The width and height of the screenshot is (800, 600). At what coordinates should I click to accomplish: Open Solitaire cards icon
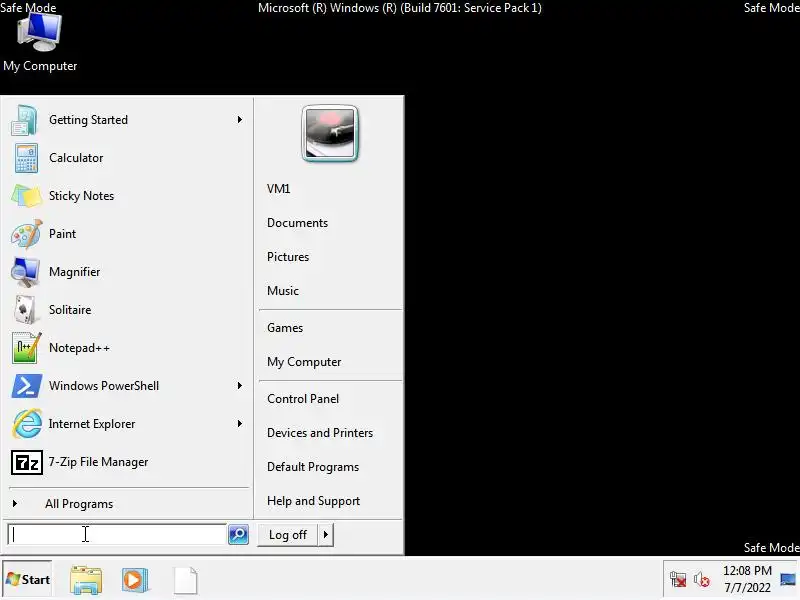click(x=25, y=310)
